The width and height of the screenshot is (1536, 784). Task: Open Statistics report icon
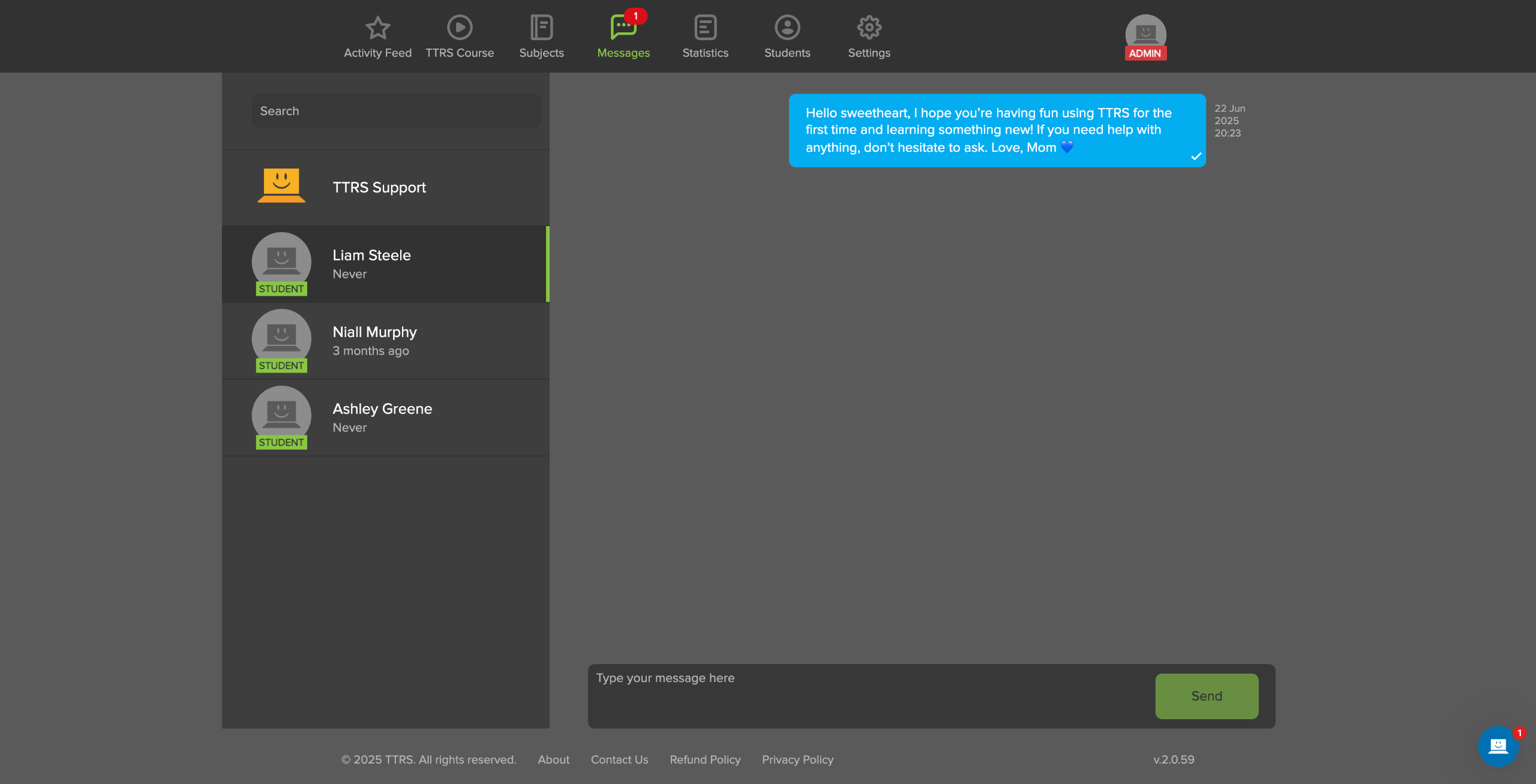tap(705, 28)
